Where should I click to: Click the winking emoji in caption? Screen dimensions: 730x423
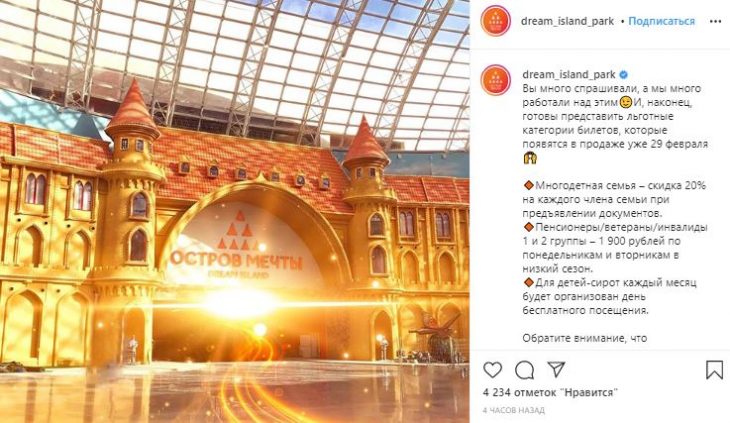point(626,102)
